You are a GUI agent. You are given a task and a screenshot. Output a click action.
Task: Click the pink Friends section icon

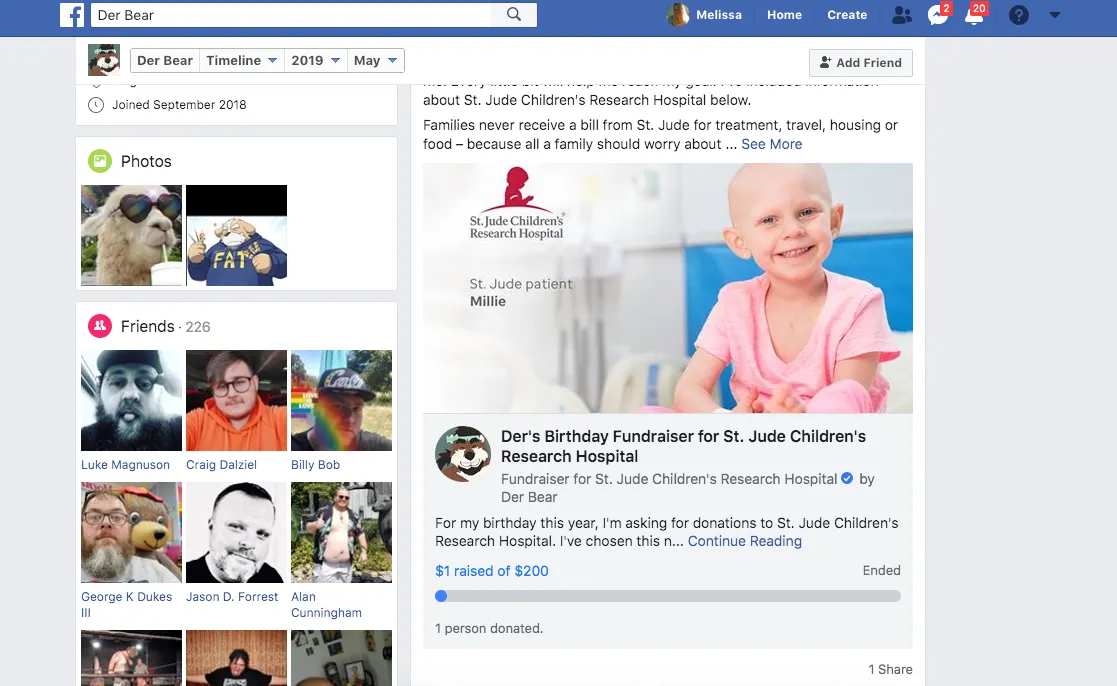(x=100, y=326)
